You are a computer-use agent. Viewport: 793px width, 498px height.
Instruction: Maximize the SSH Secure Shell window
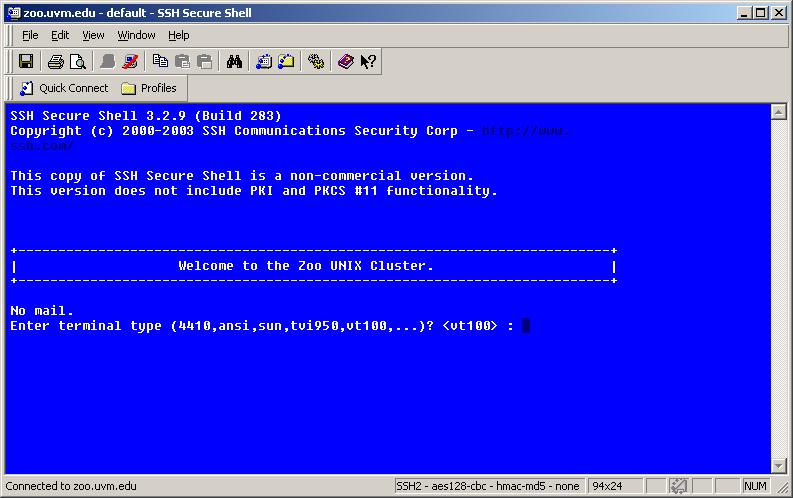click(761, 13)
